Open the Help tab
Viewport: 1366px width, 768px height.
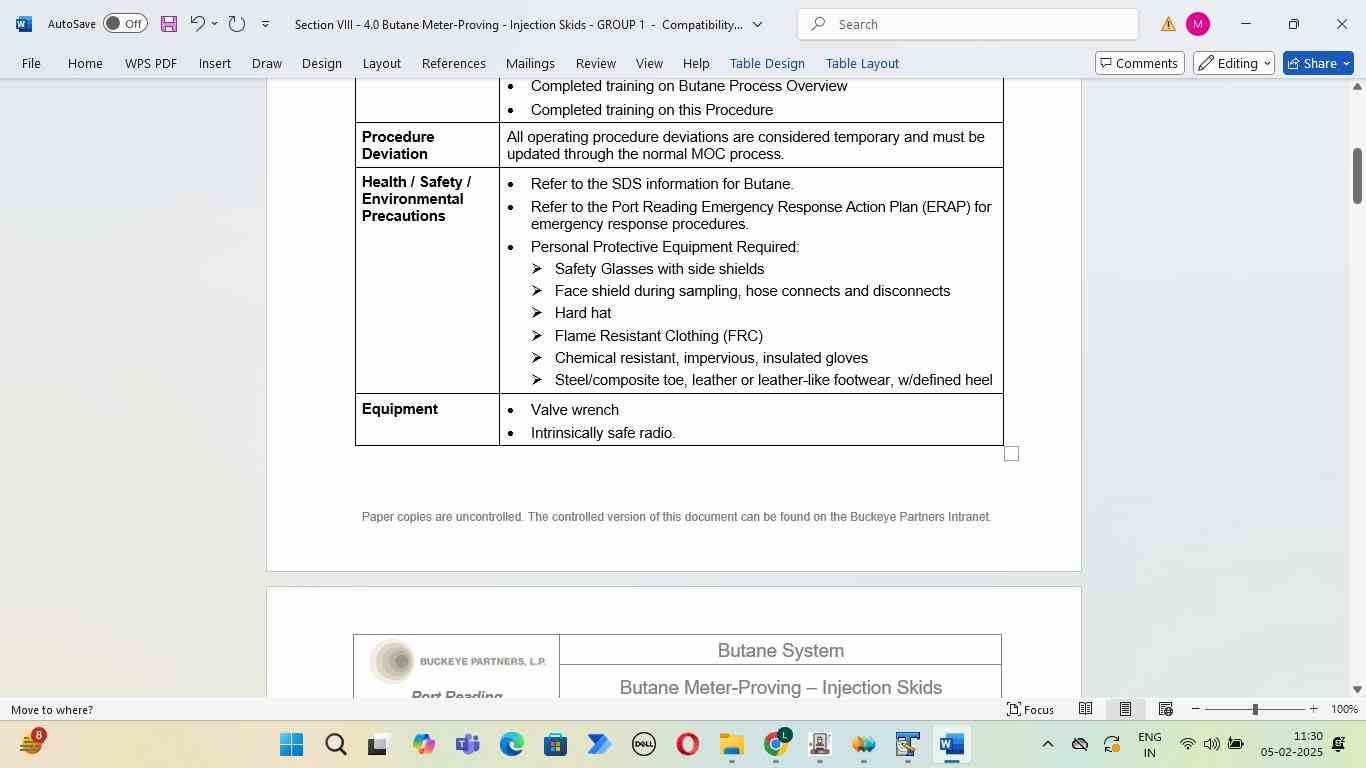[696, 63]
